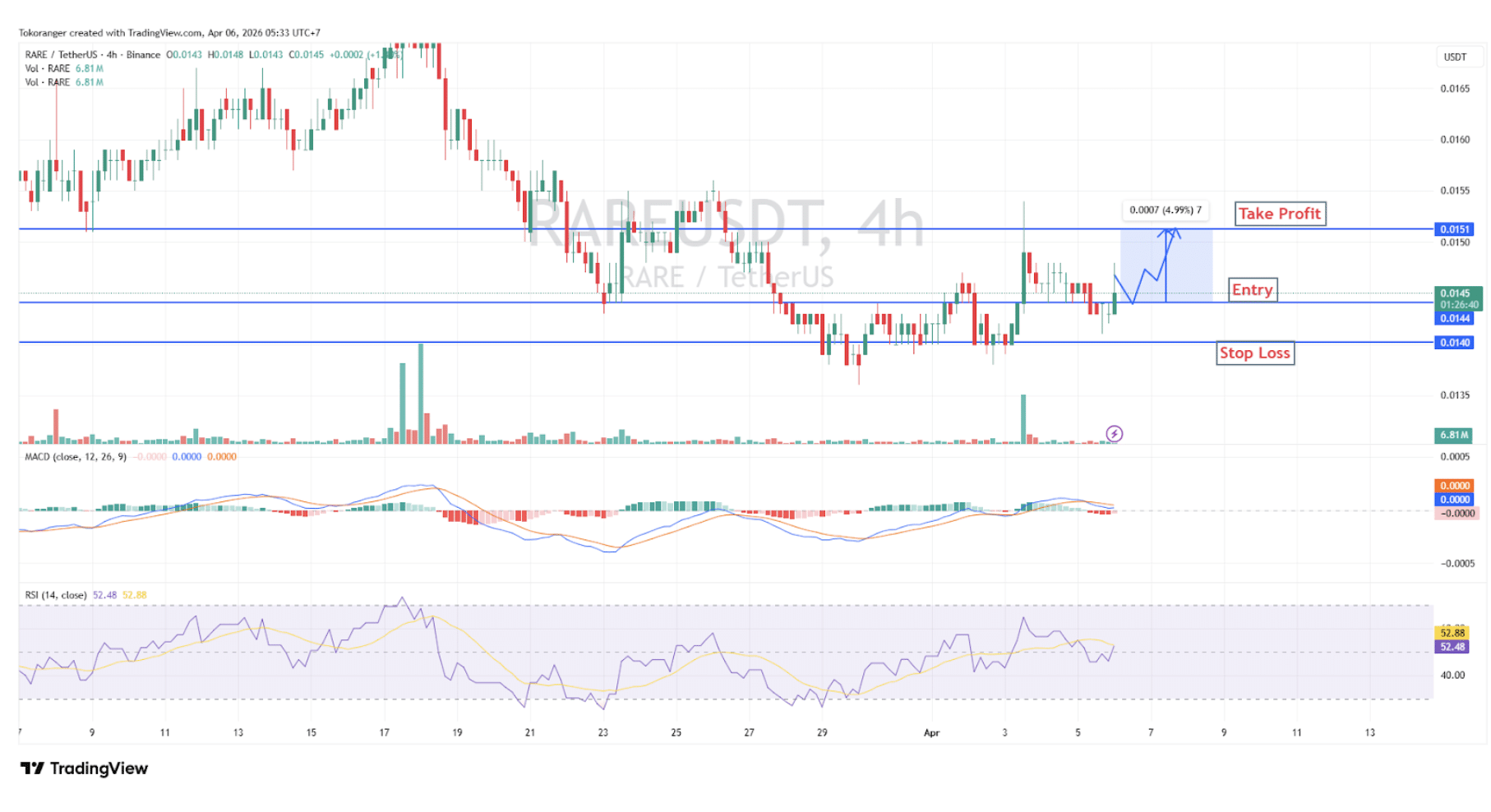Click the yellow 52.88 RSI value label

(x=1452, y=633)
